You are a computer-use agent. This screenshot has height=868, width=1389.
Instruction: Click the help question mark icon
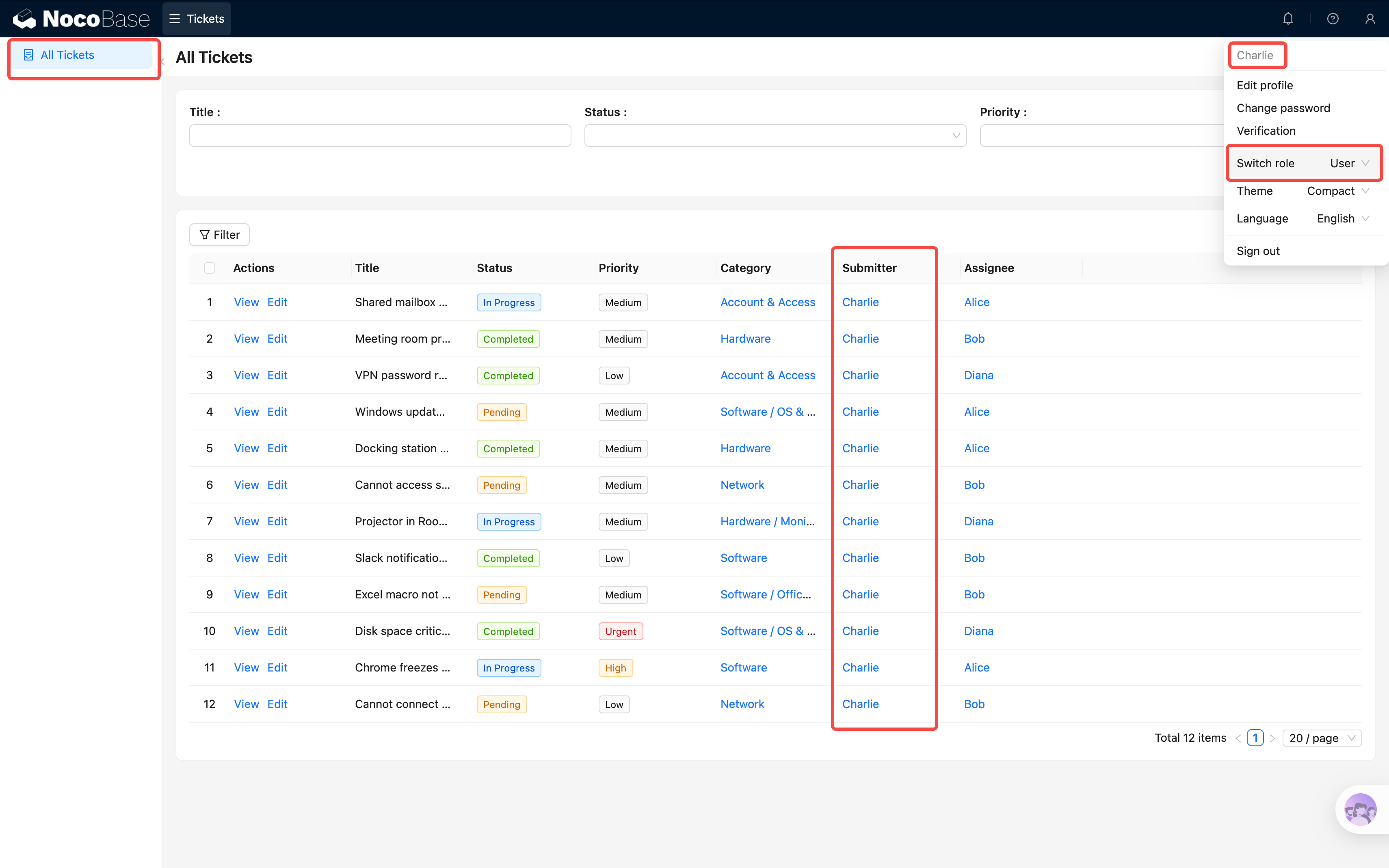(1332, 19)
